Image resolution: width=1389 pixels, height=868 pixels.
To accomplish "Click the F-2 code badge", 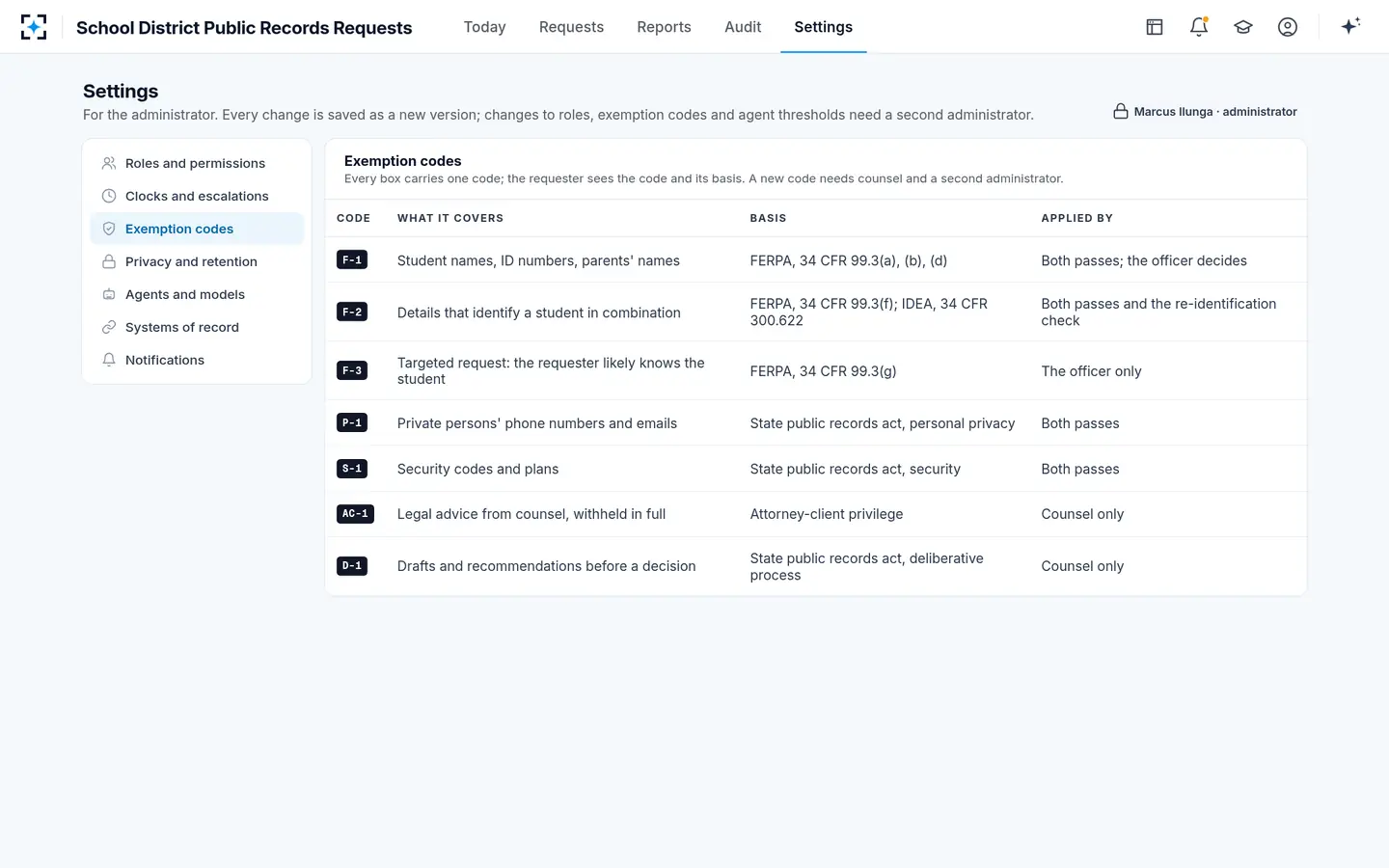I will click(352, 312).
